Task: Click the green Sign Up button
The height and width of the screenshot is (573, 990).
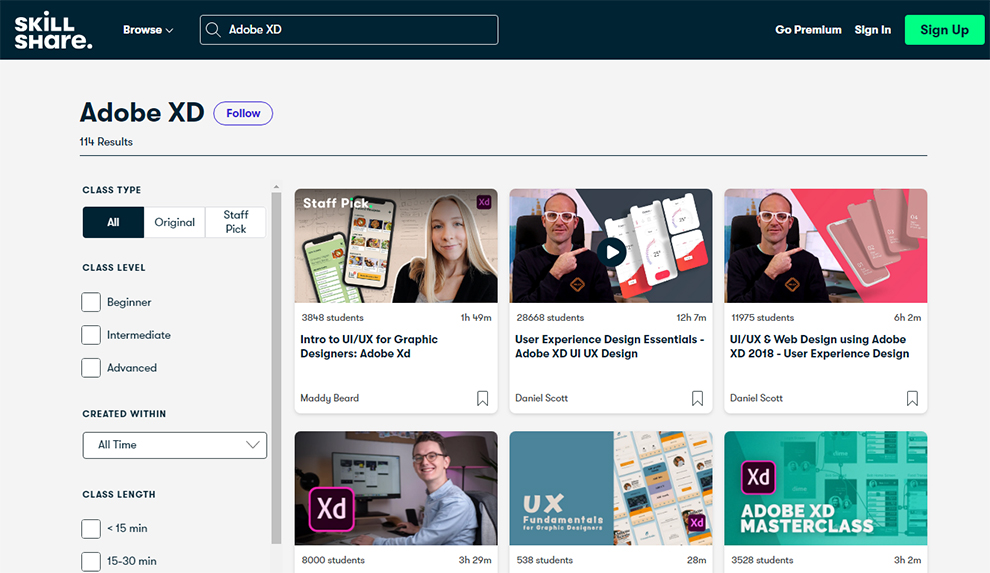Action: [x=944, y=30]
